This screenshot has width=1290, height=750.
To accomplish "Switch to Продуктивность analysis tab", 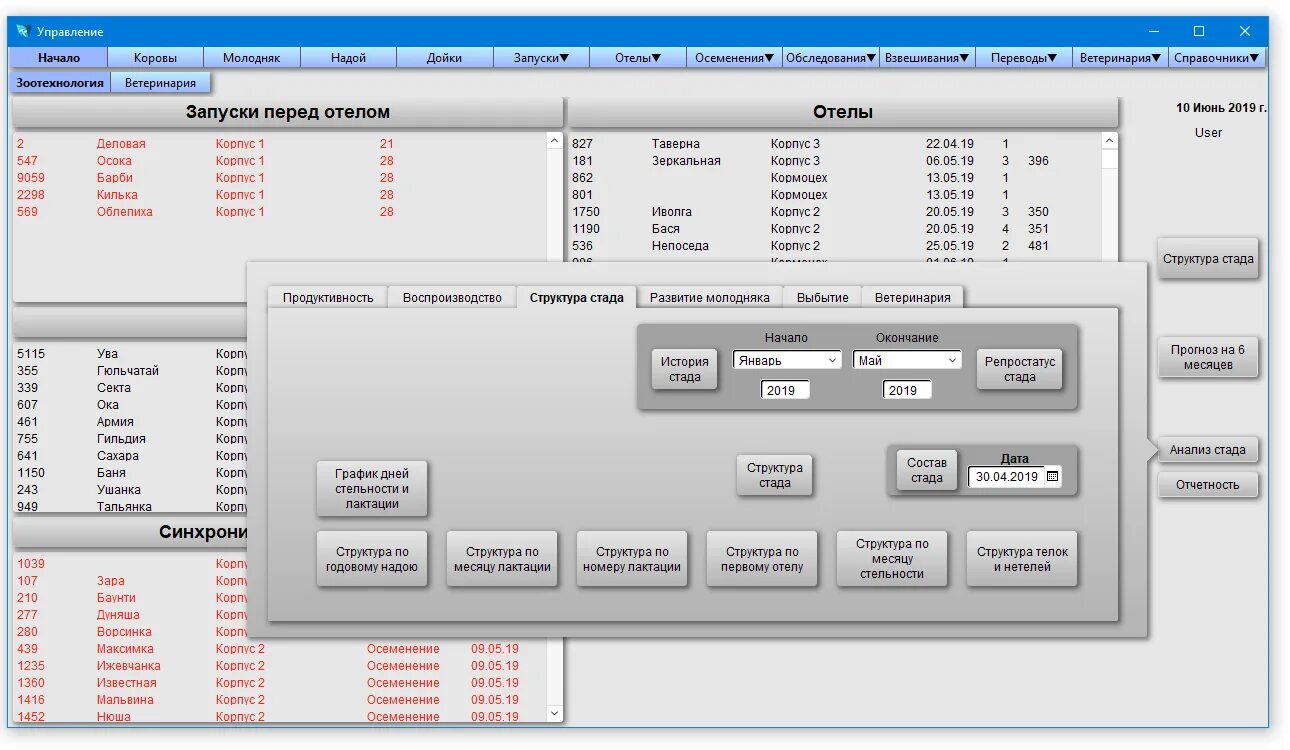I will [x=328, y=297].
